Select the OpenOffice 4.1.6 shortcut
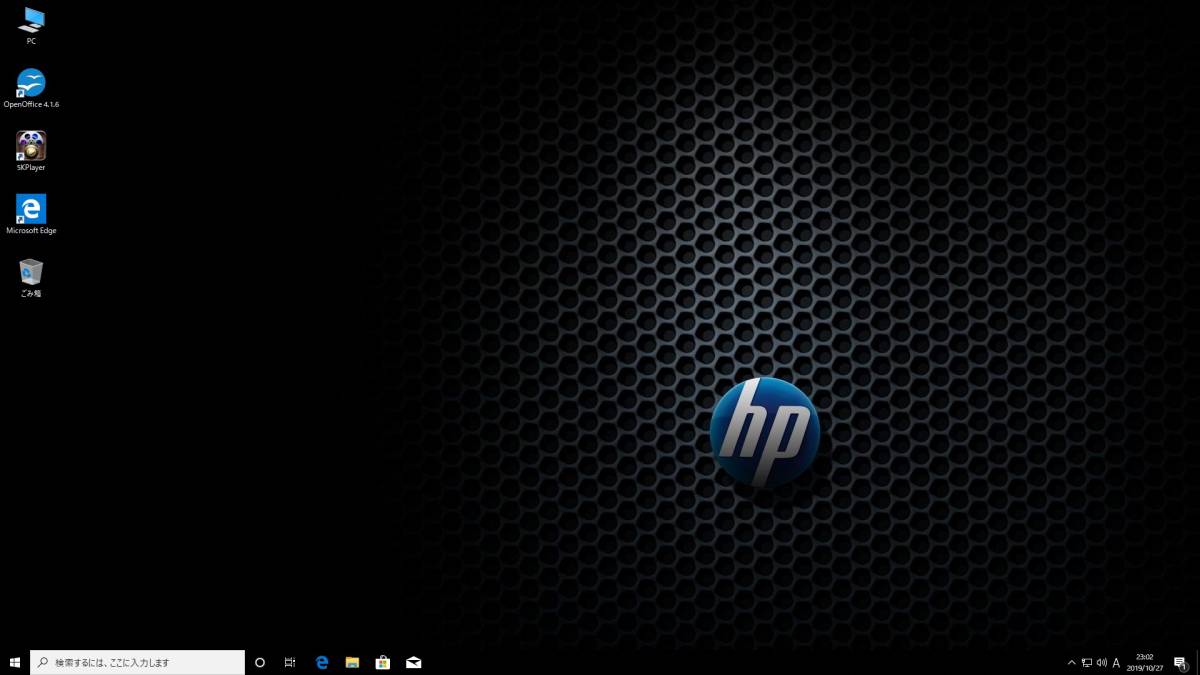The image size is (1200, 675). (31, 88)
